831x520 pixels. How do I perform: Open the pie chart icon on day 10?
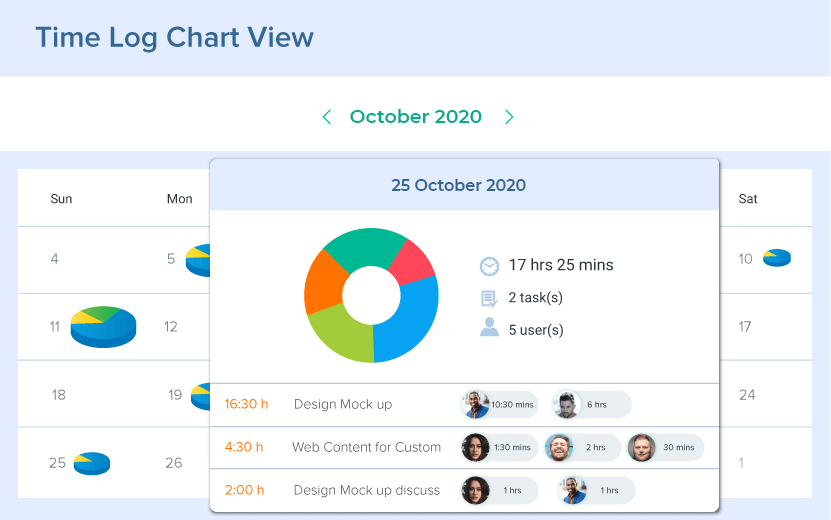pyautogui.click(x=776, y=258)
